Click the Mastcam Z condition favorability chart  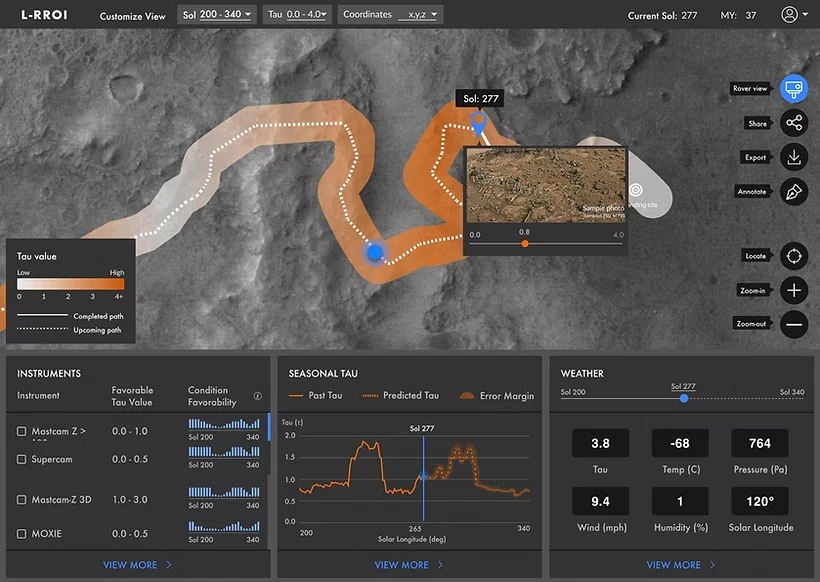(224, 423)
